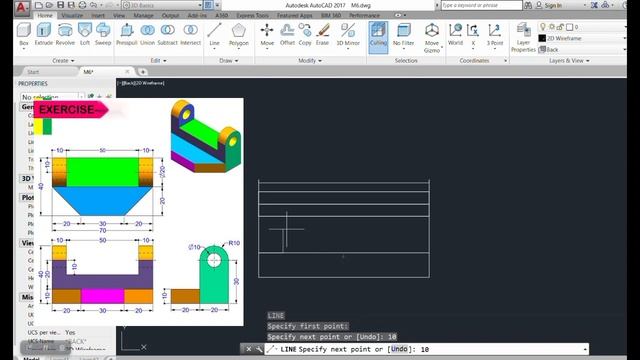The image size is (640, 360).
Task: Click the Featured Apps tab
Action: pos(294,16)
